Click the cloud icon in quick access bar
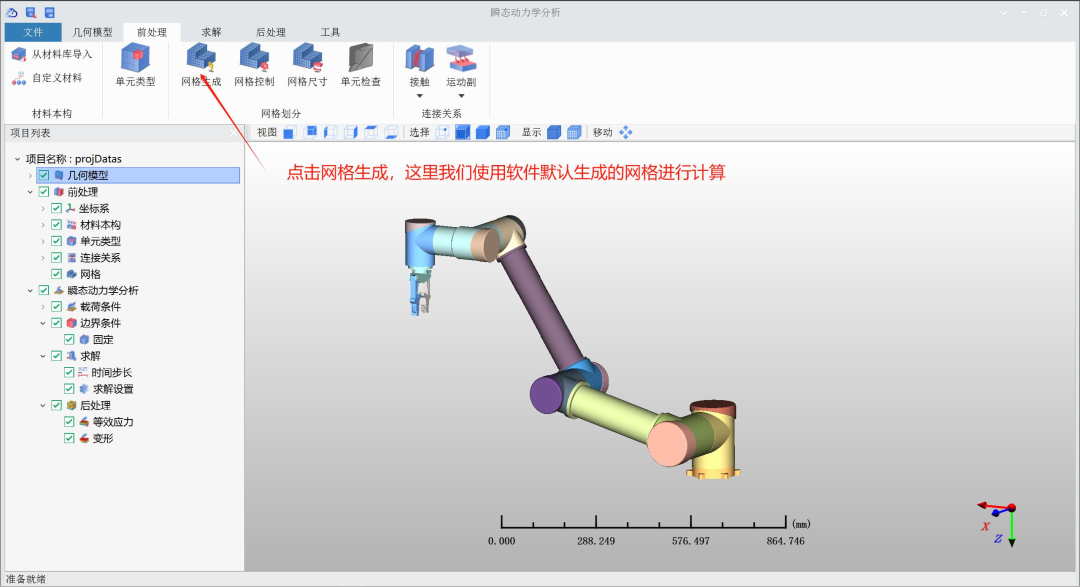This screenshot has height=587, width=1080. tap(12, 12)
